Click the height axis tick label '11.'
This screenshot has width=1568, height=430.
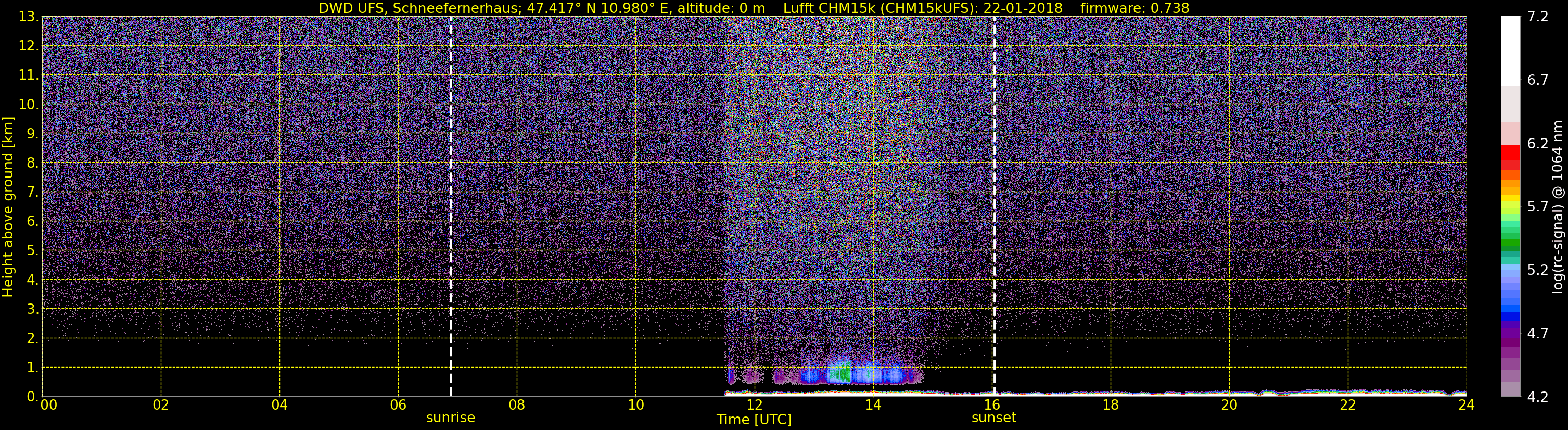click(29, 75)
